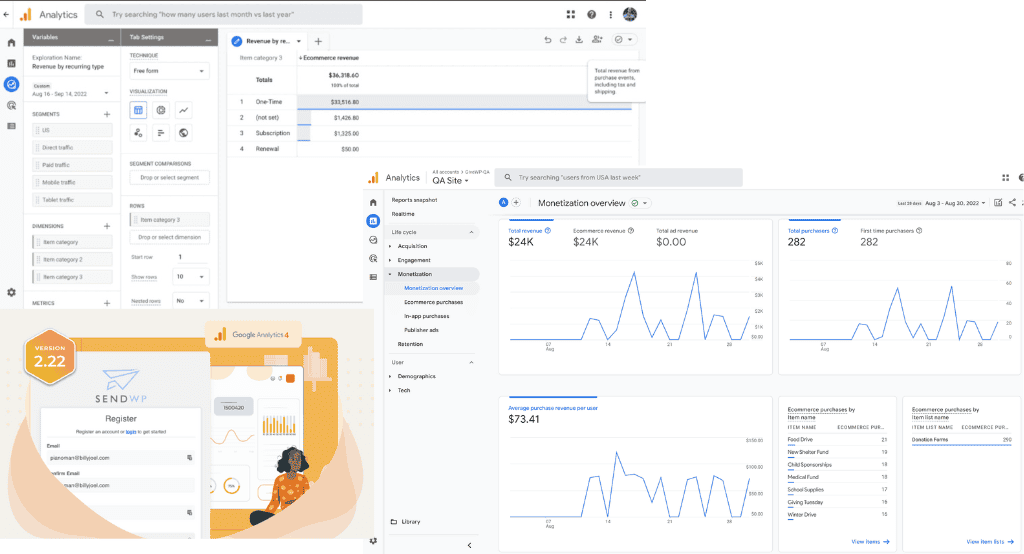Click the Drop or select dimension box
Image resolution: width=1024 pixels, height=554 pixels.
[169, 237]
